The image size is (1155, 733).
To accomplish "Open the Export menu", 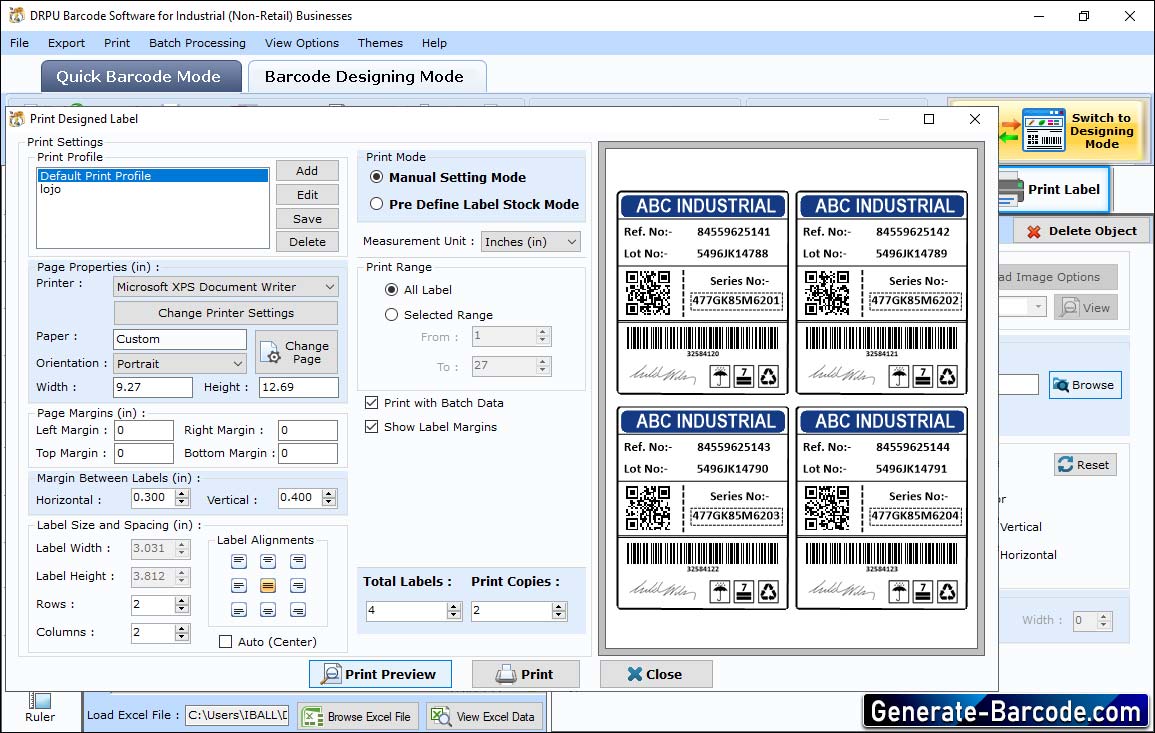I will click(x=66, y=43).
